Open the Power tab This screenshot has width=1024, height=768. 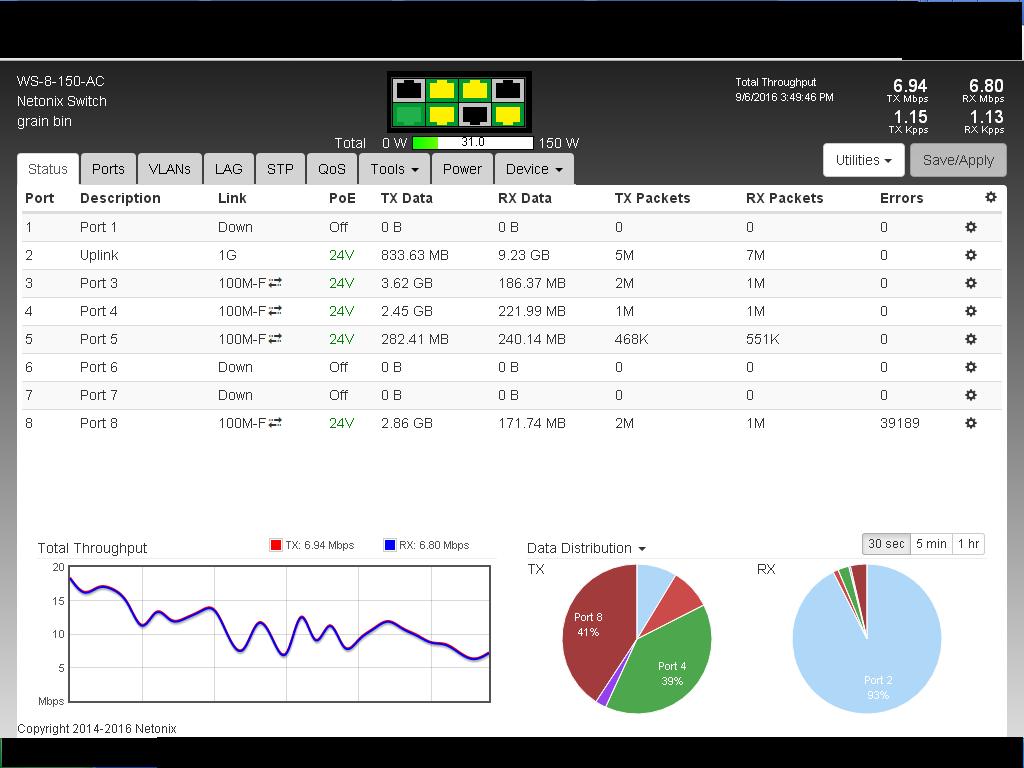pyautogui.click(x=462, y=169)
